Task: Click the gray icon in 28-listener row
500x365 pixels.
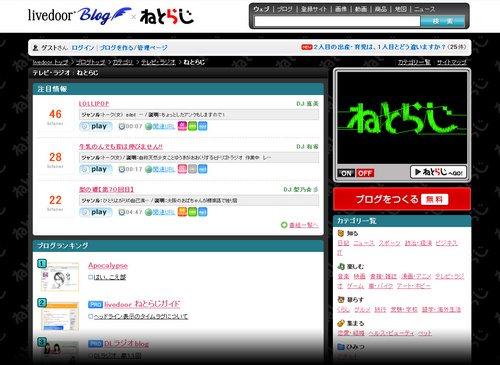Action: [x=192, y=169]
